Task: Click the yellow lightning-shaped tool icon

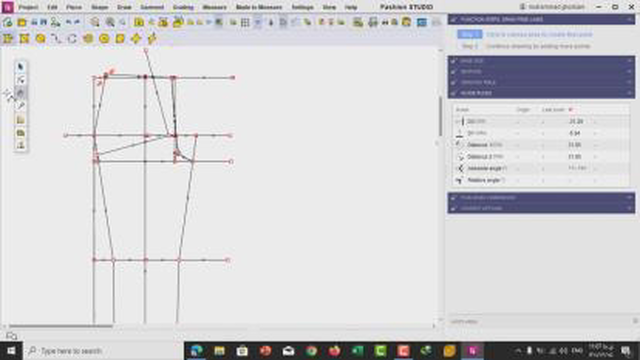Action: click(152, 38)
